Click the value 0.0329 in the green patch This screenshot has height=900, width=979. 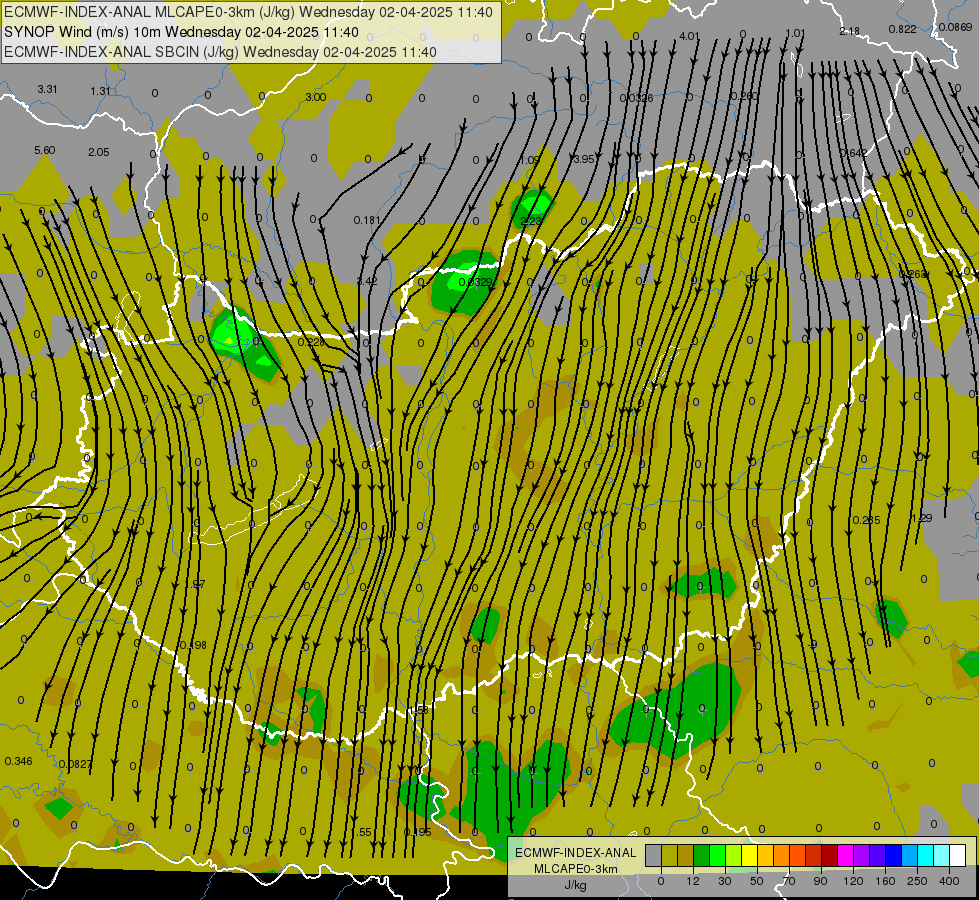(476, 282)
